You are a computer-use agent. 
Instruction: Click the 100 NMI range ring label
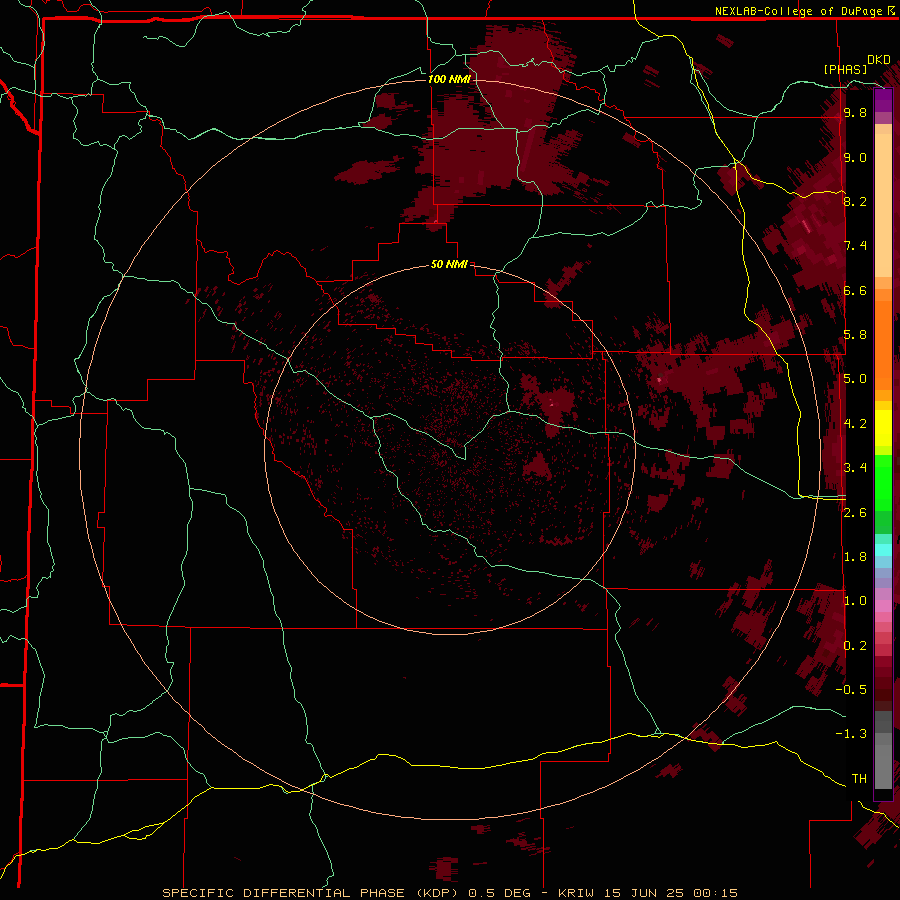pyautogui.click(x=449, y=79)
